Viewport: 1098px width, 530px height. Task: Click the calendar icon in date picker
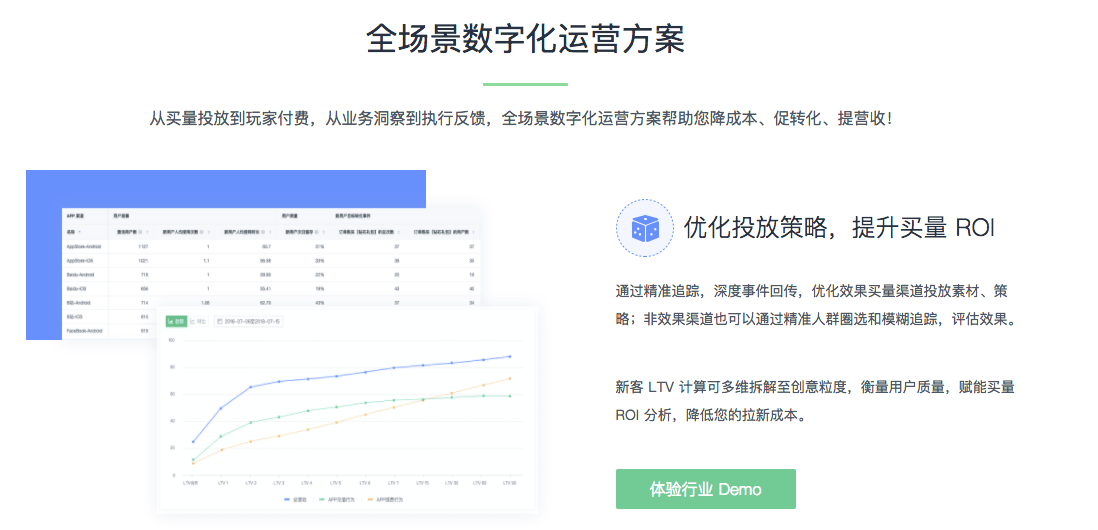coord(220,321)
